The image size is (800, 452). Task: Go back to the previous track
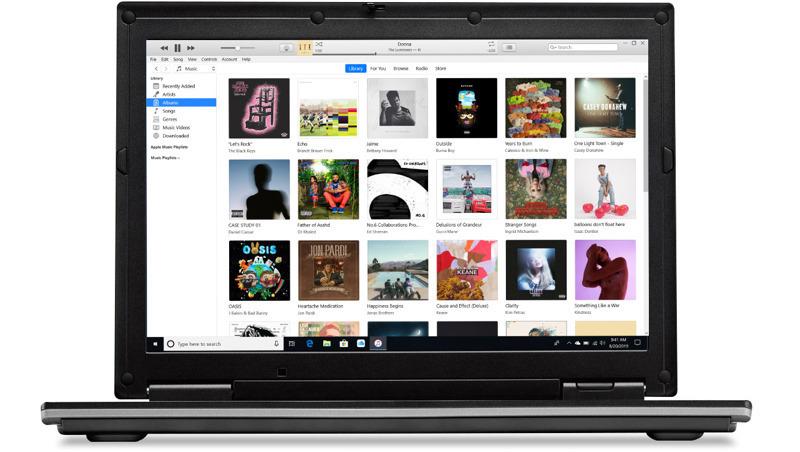pyautogui.click(x=164, y=47)
